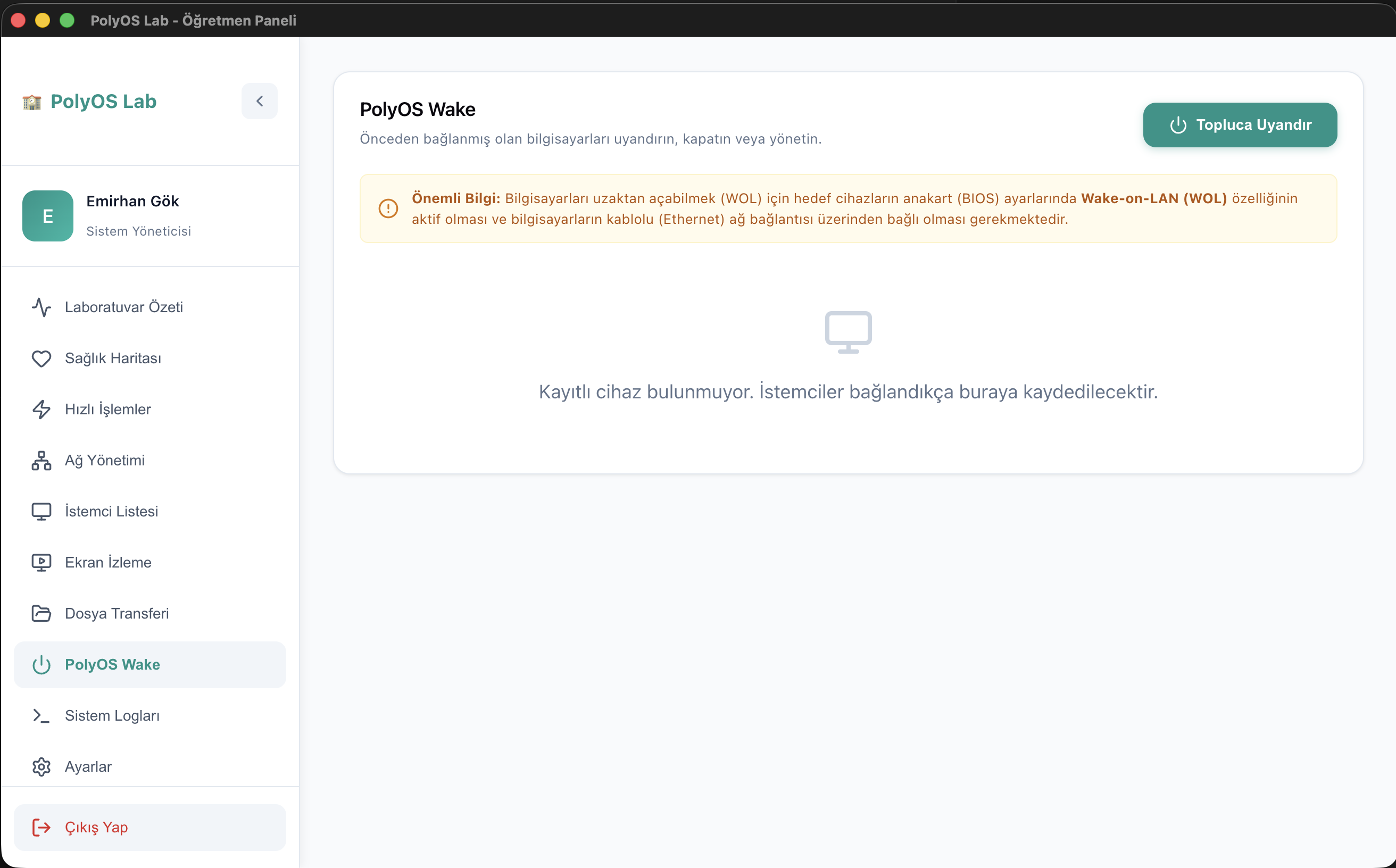The image size is (1396, 868).
Task: Minimize the window with yellow button
Action: [x=43, y=20]
